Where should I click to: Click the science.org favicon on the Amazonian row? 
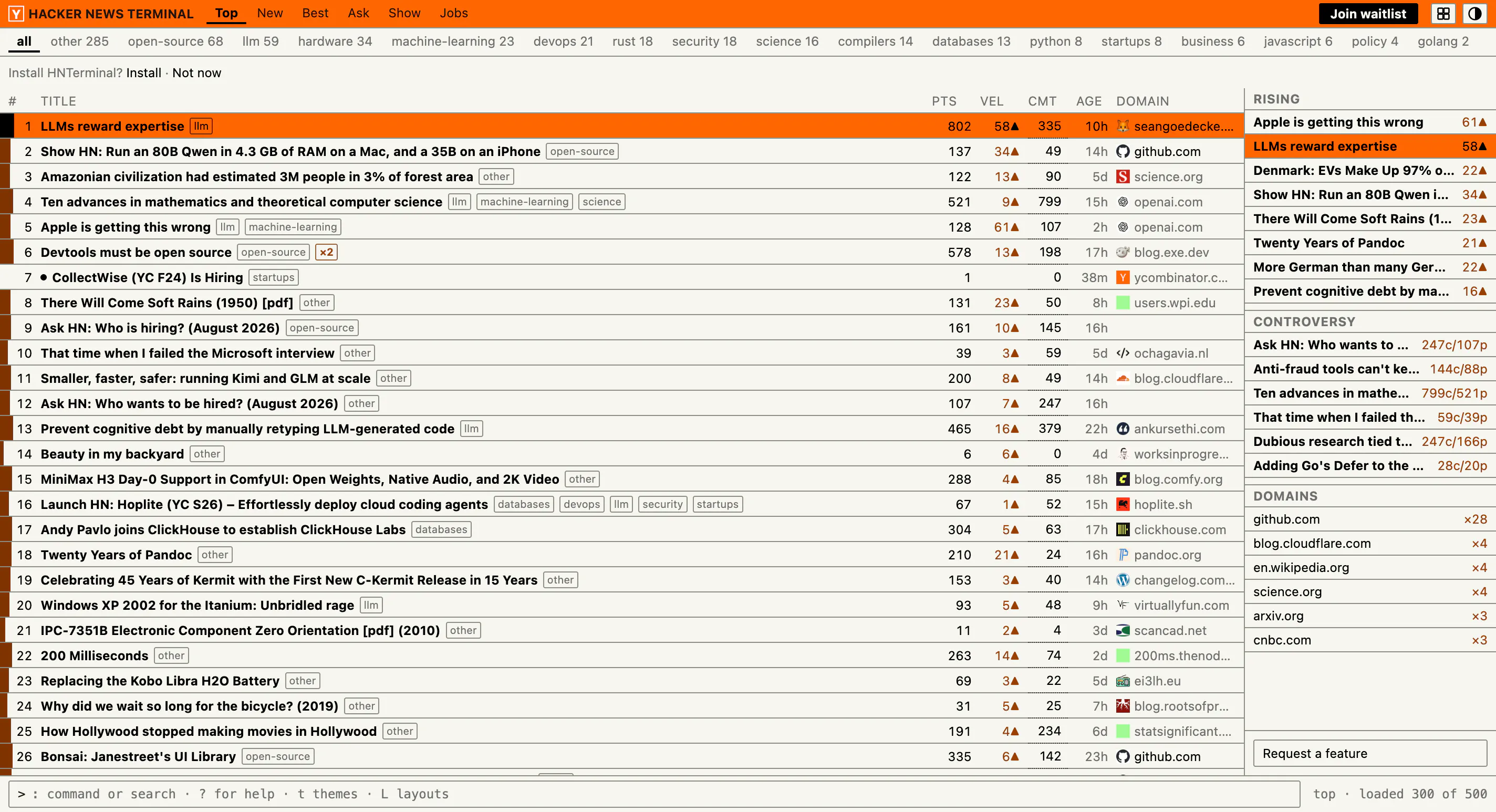tap(1123, 176)
